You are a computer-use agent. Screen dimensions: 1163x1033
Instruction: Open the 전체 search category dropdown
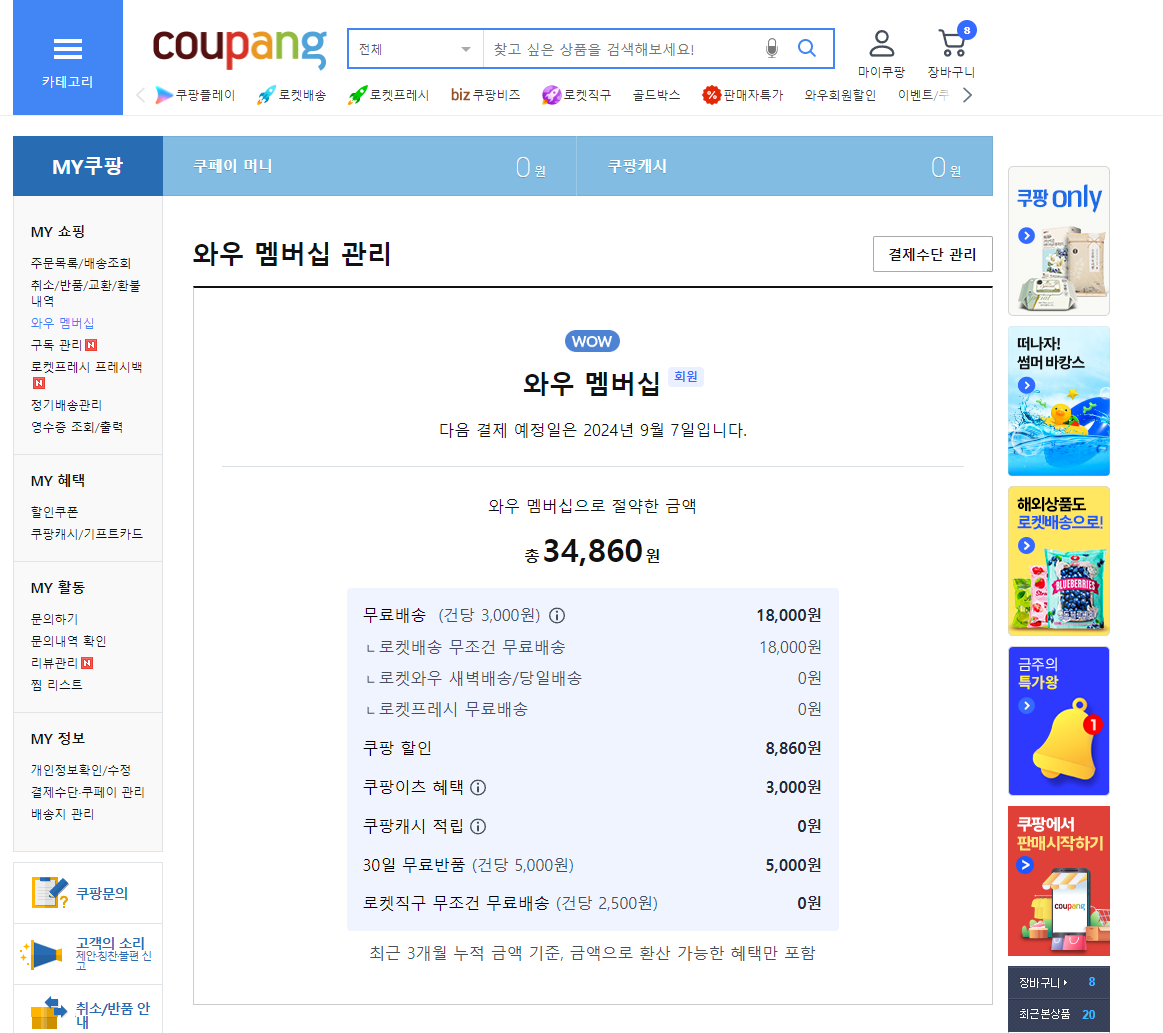pos(415,47)
